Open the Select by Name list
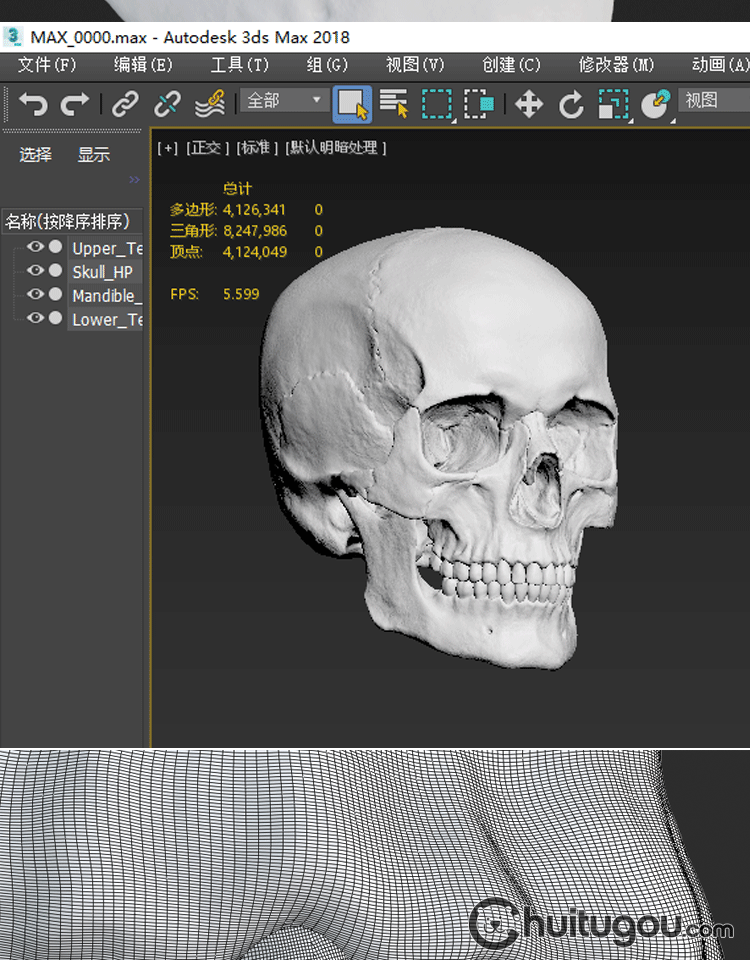 (394, 104)
